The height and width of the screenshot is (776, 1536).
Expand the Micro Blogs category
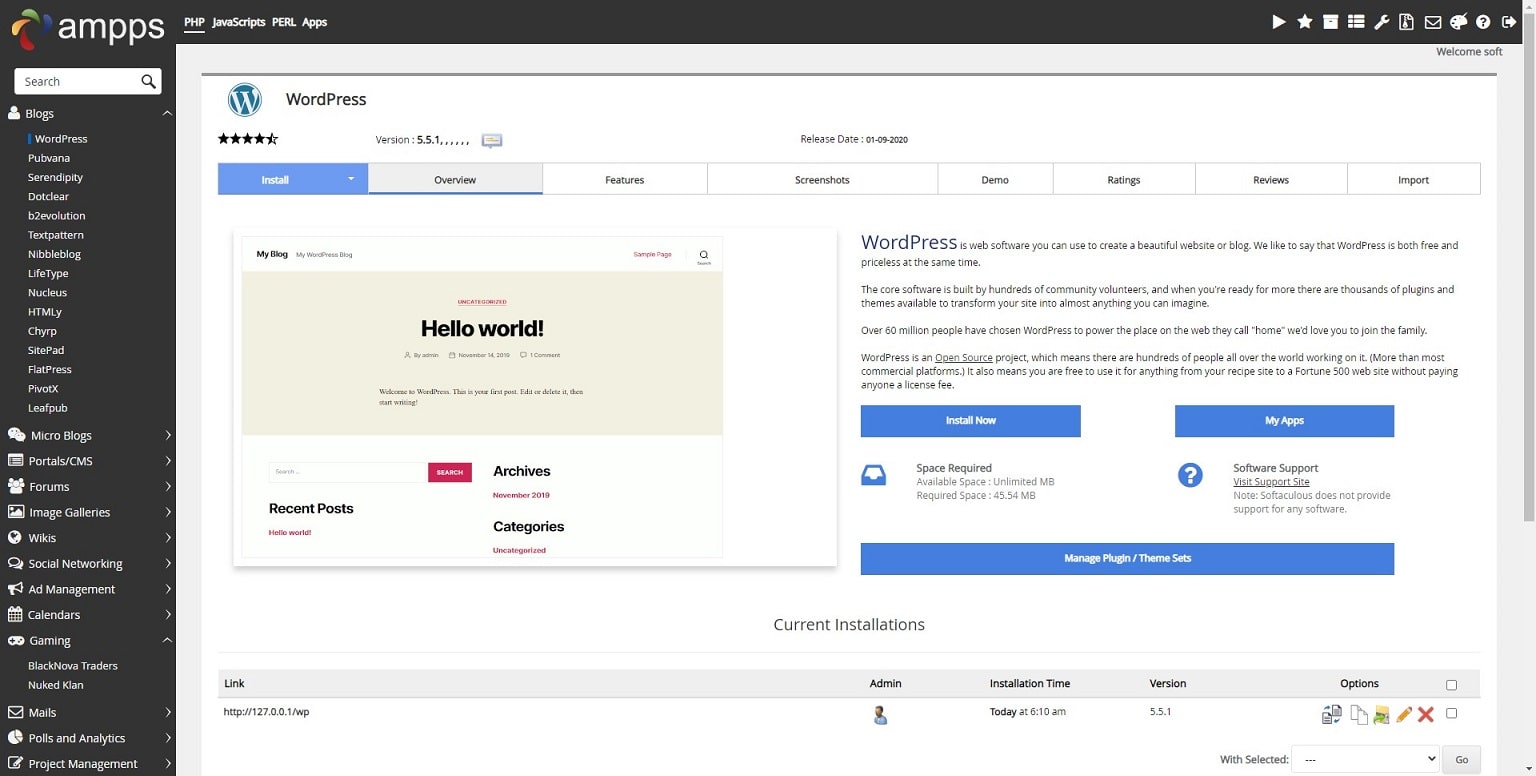88,435
